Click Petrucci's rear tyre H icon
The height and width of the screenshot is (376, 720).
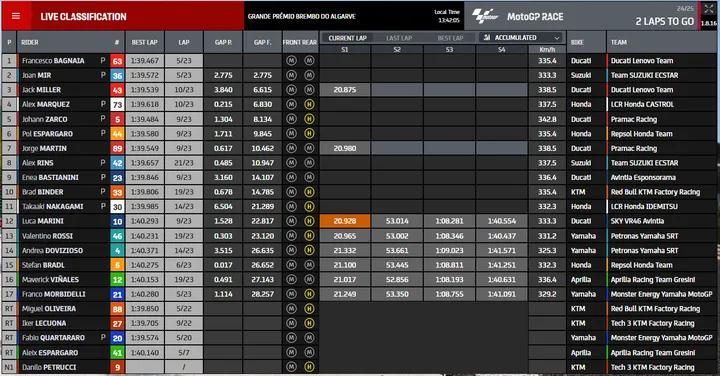click(x=309, y=367)
